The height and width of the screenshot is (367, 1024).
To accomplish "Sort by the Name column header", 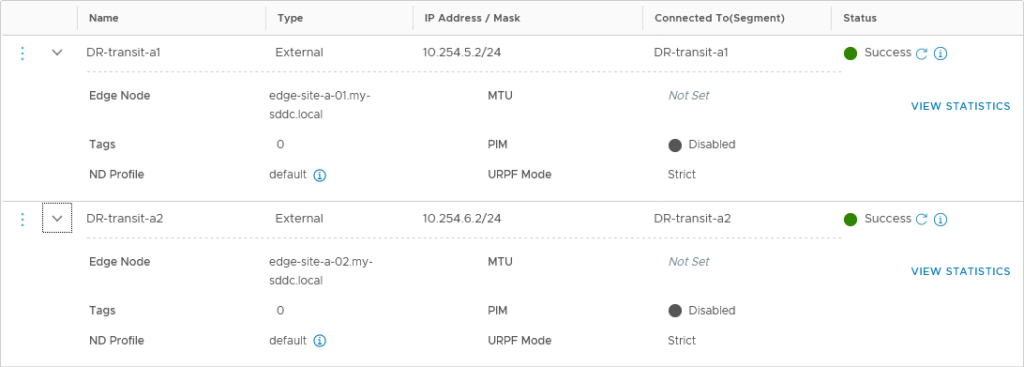I will (x=103, y=18).
